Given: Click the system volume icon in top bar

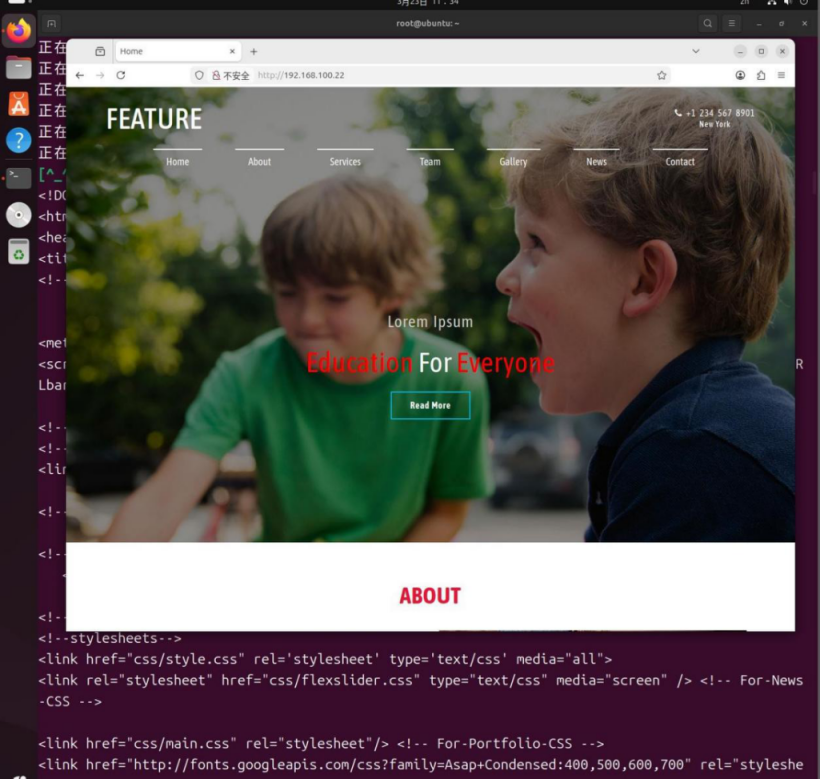Looking at the screenshot, I should [x=787, y=3].
